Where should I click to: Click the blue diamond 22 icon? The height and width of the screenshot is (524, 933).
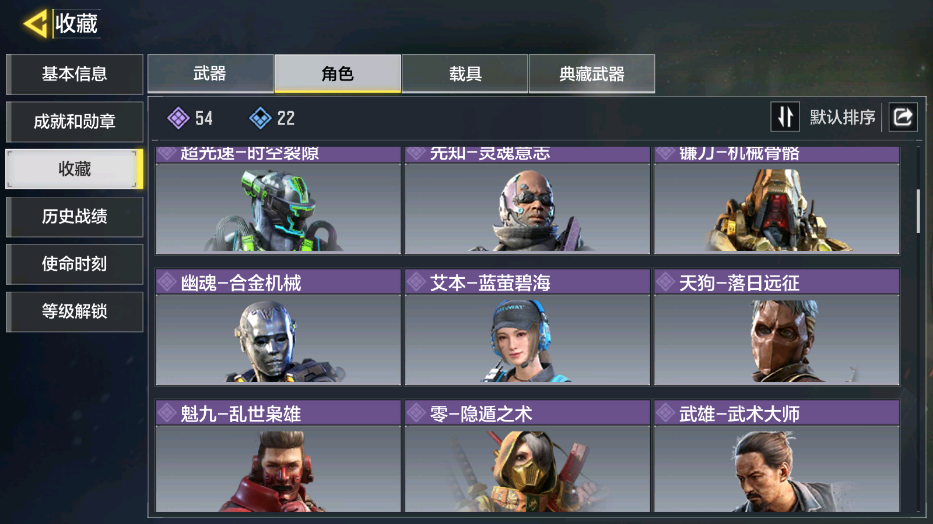tap(260, 118)
